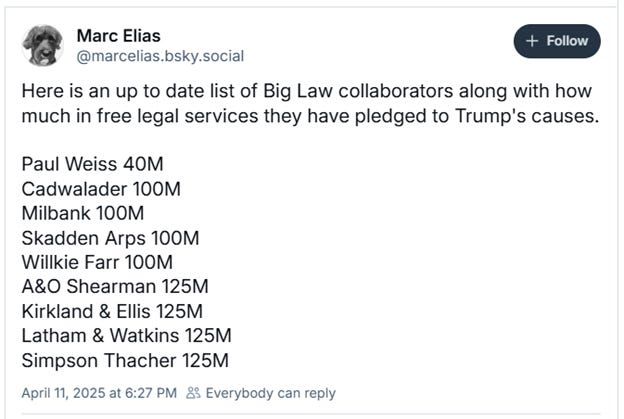Click the plus icon in Follow button

click(532, 41)
